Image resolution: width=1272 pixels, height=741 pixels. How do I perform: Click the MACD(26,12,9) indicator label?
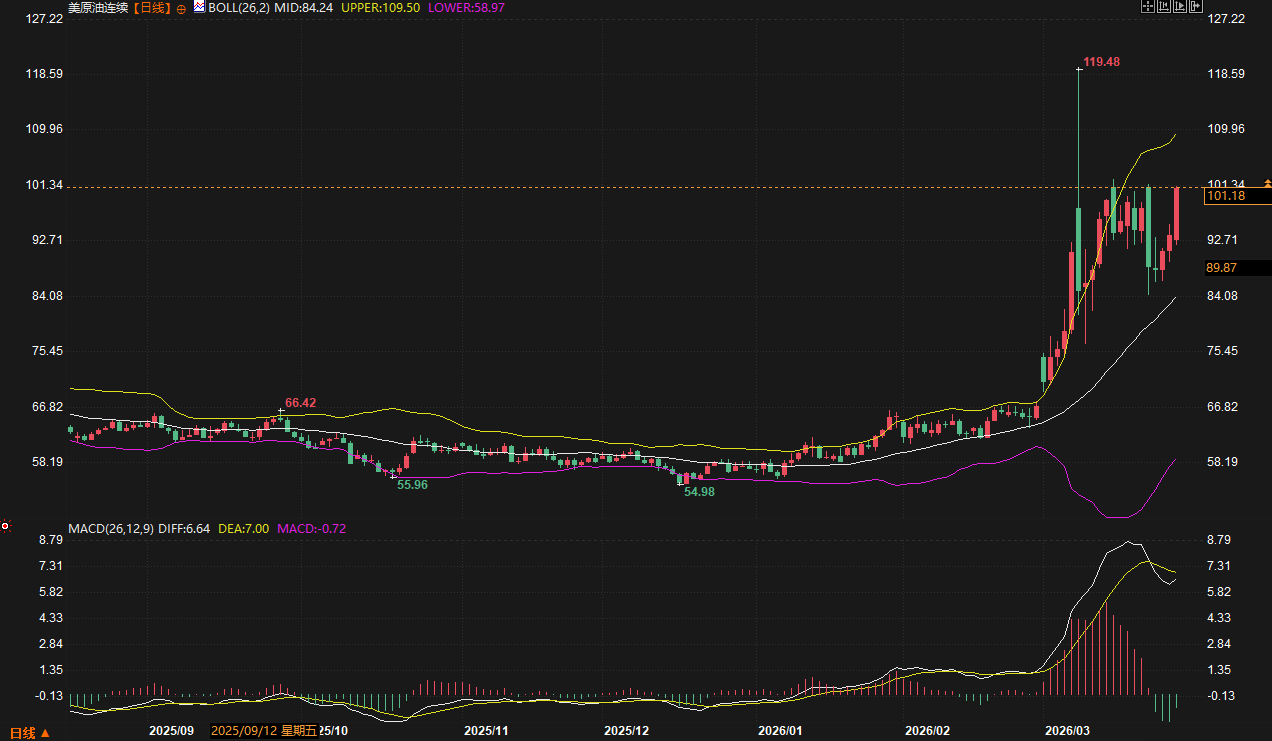coord(111,528)
